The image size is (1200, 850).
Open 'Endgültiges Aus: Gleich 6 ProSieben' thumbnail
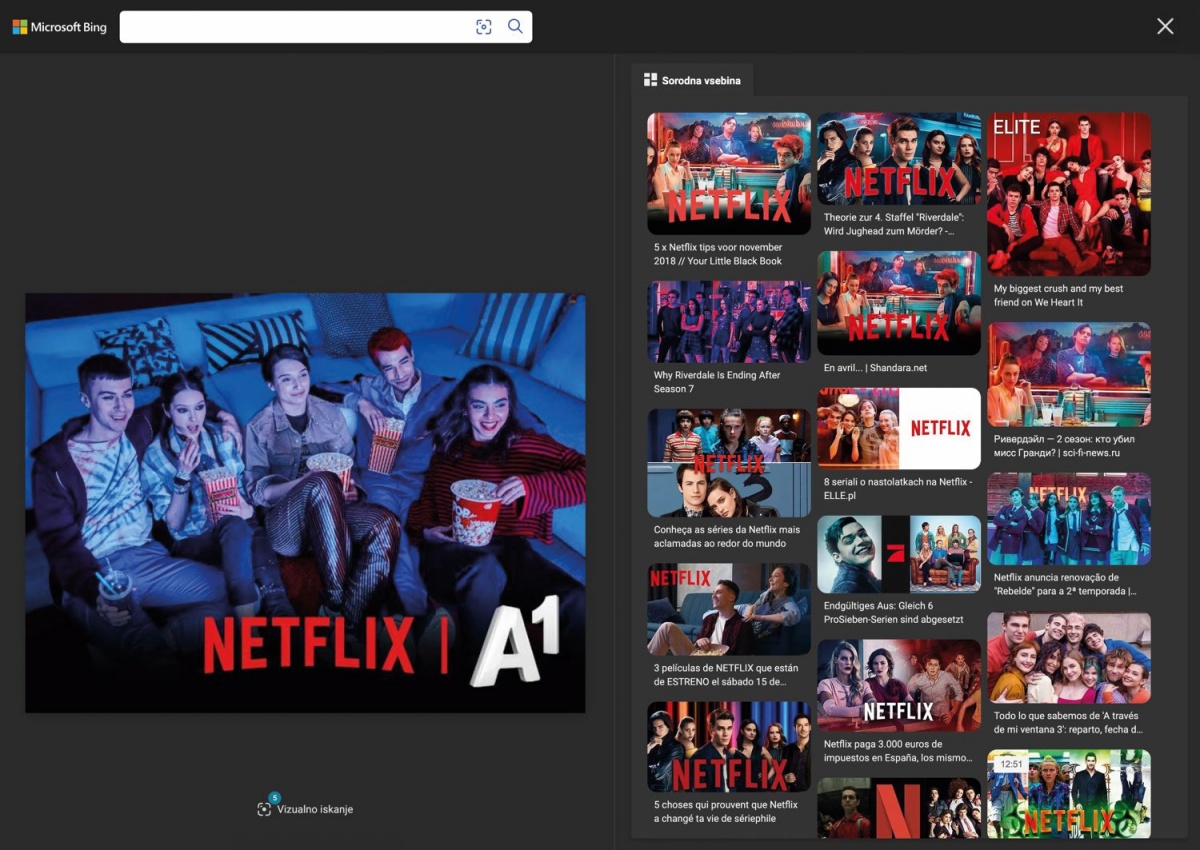coord(899,555)
